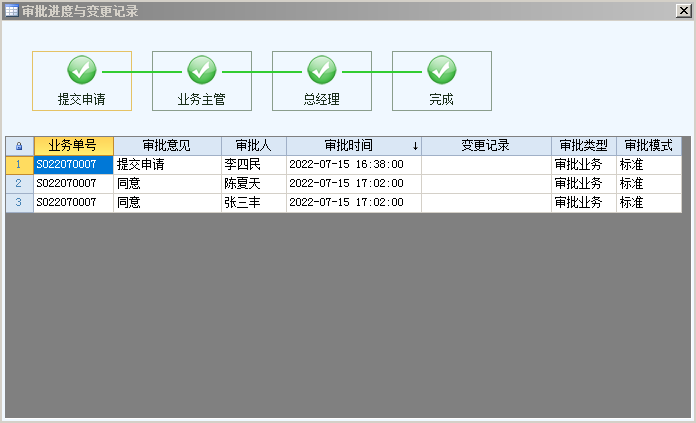The height and width of the screenshot is (423, 696).
Task: Sort by the 业务单号 column header
Action: [73, 146]
